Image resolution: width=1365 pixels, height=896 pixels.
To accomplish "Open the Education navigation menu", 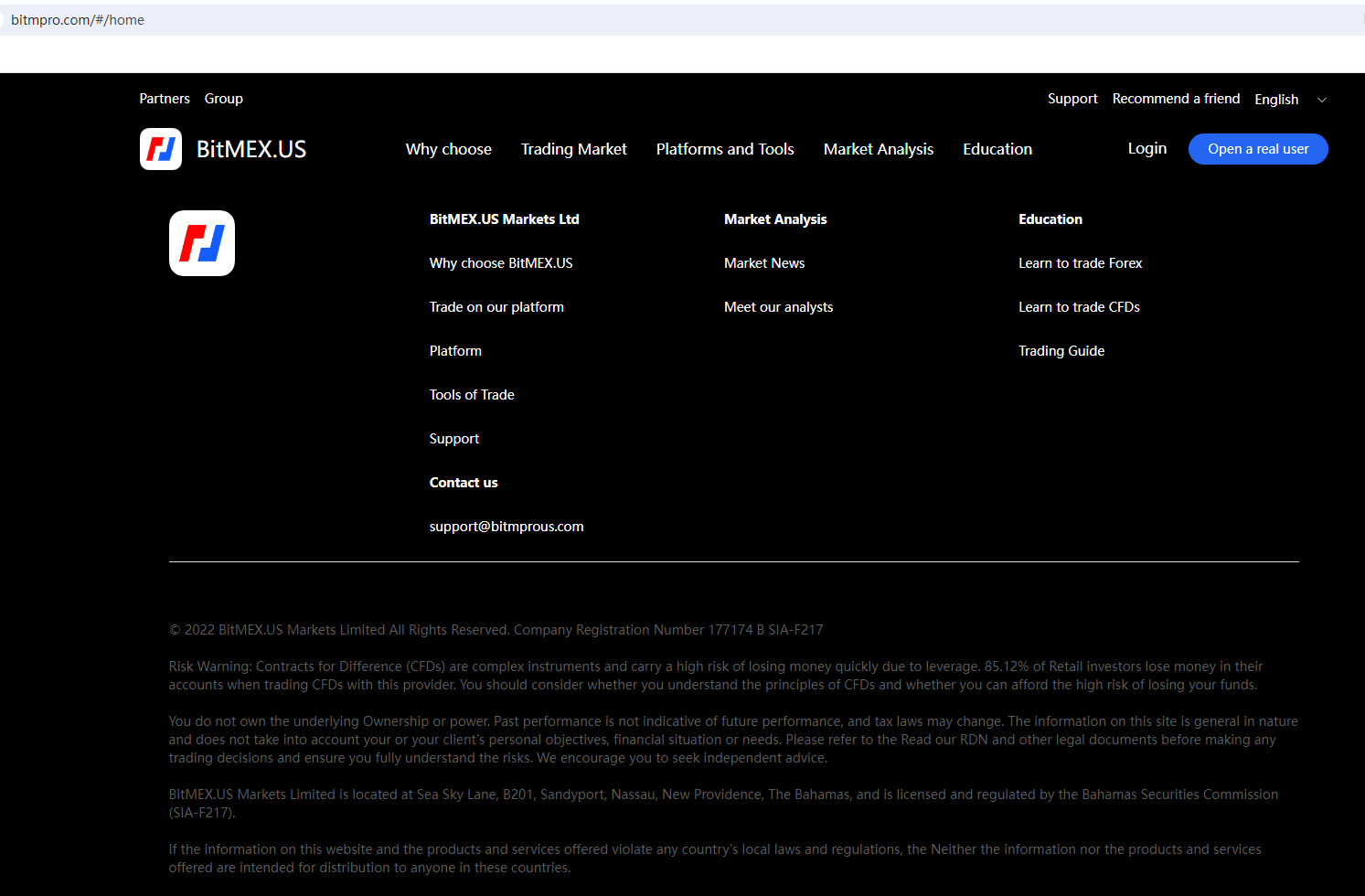I will [x=997, y=149].
